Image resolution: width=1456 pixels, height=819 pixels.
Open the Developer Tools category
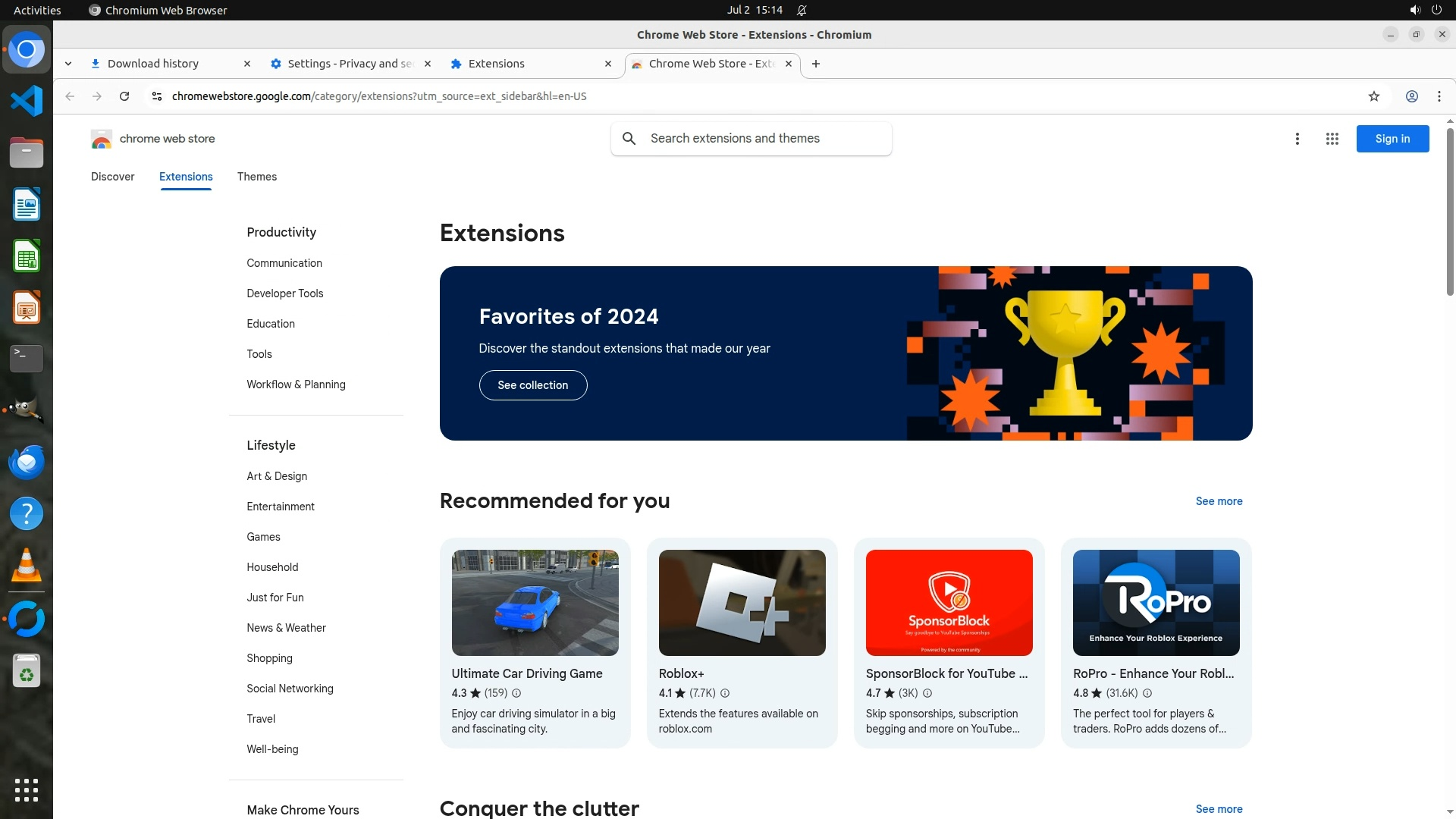(284, 293)
